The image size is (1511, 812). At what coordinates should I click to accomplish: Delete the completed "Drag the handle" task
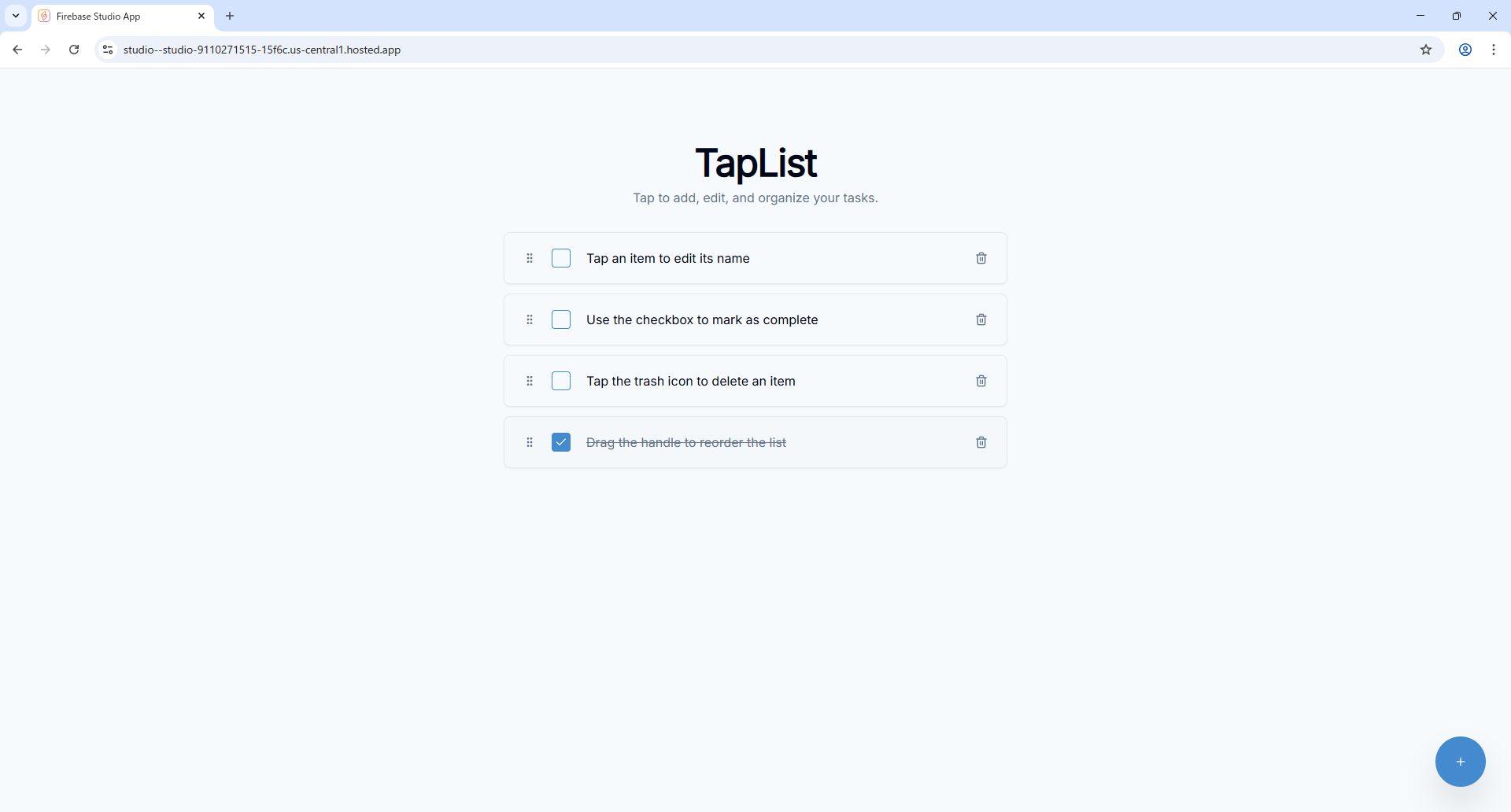pos(981,442)
